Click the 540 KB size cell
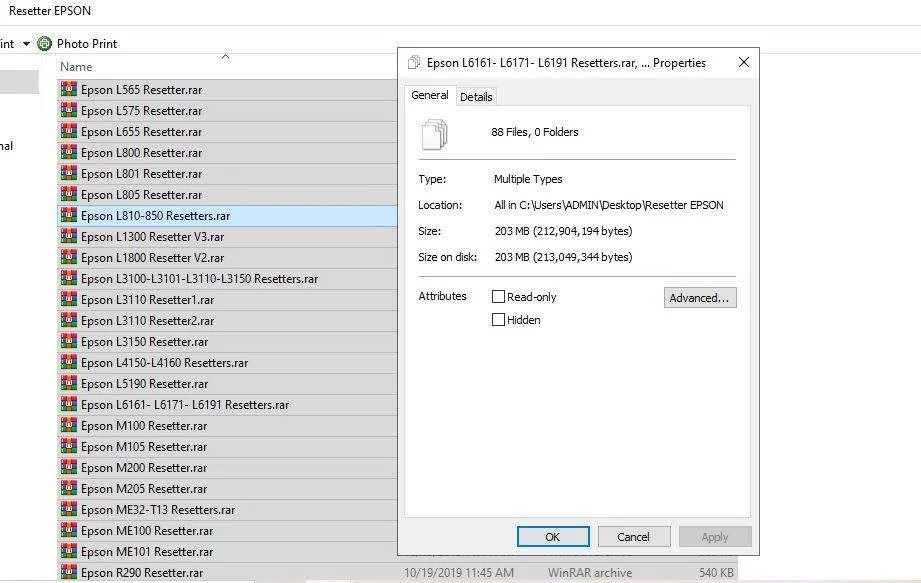Image resolution: width=921 pixels, height=583 pixels. (x=716, y=573)
